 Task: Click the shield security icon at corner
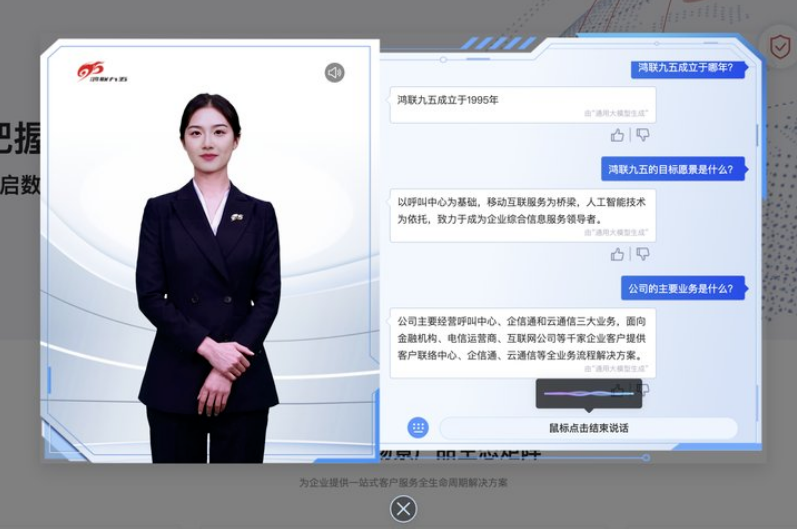click(779, 47)
